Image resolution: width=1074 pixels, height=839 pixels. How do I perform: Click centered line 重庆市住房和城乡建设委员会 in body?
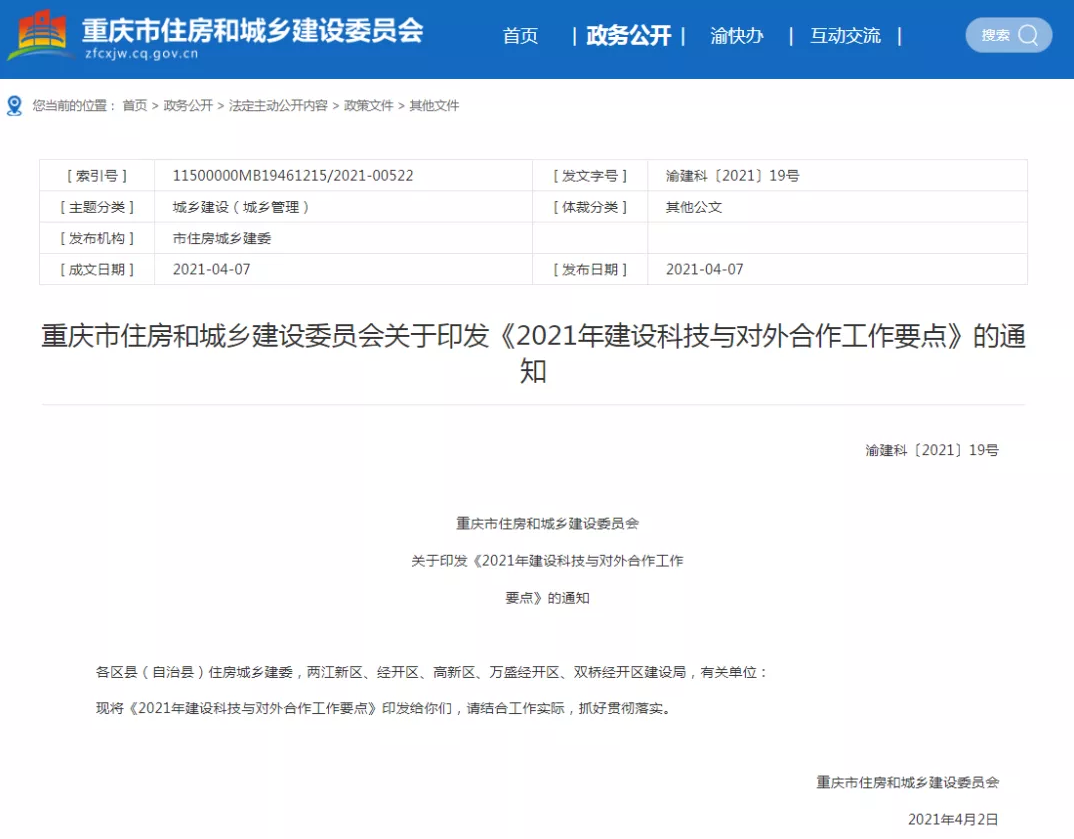(x=547, y=524)
